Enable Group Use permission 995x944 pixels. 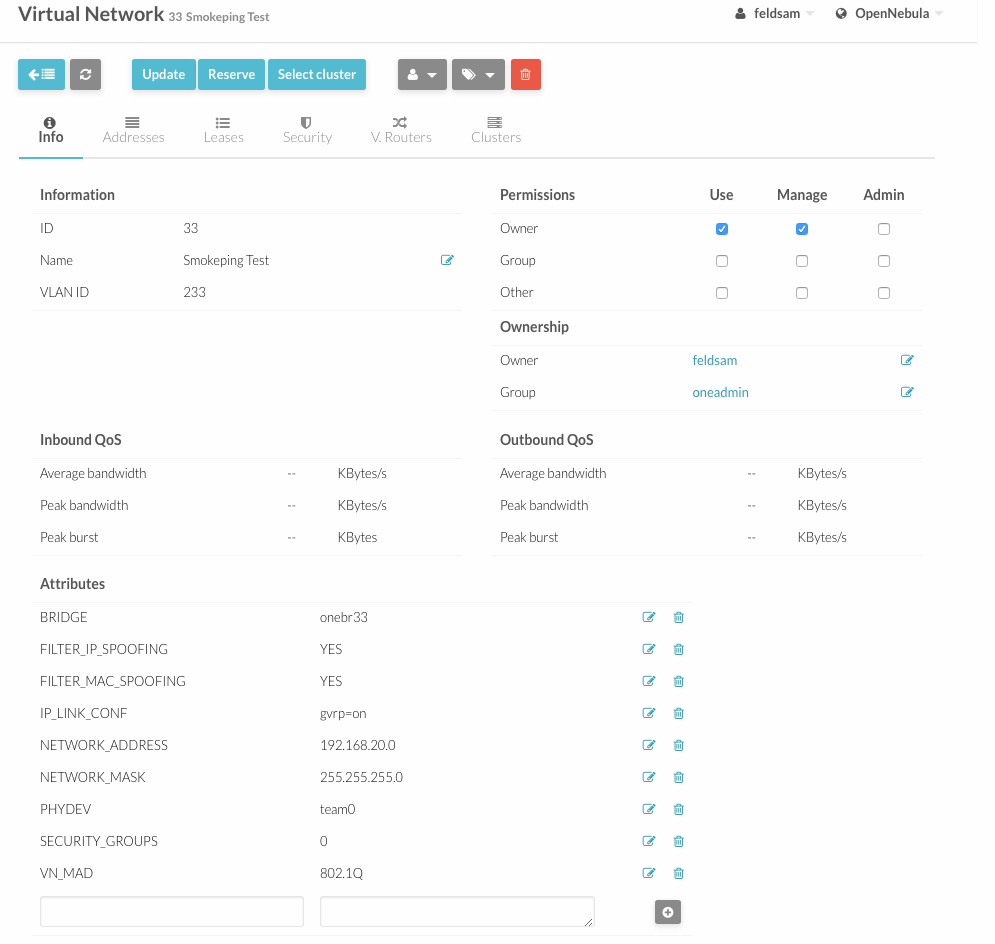[722, 261]
